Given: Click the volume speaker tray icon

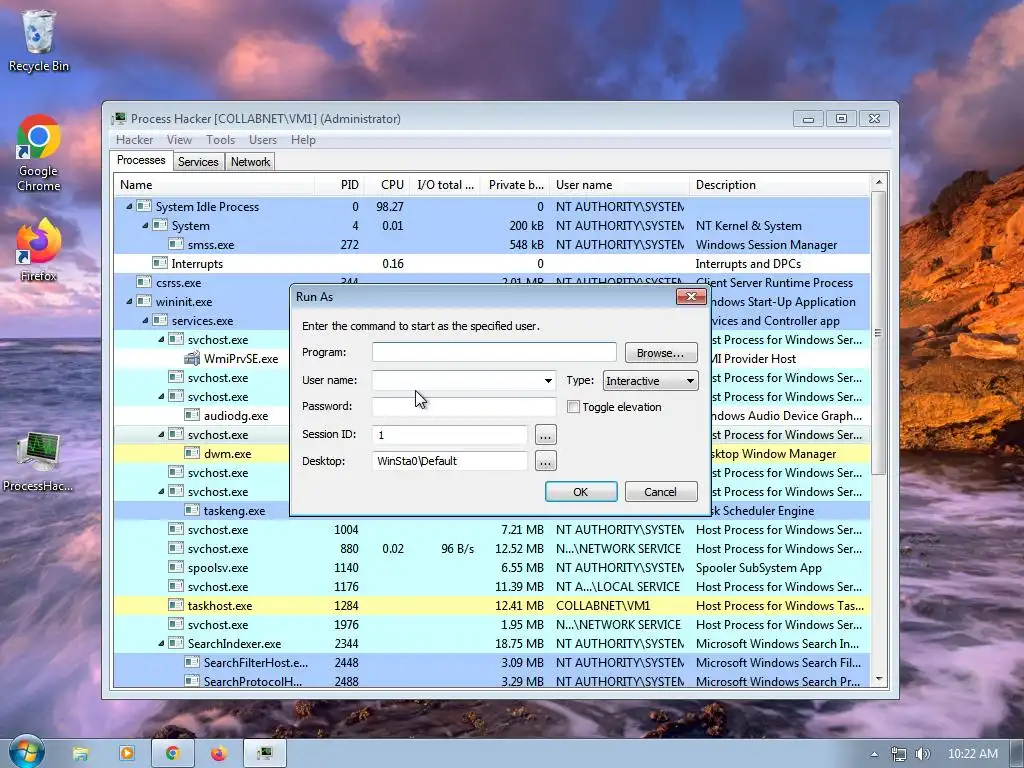Looking at the screenshot, I should click(923, 754).
